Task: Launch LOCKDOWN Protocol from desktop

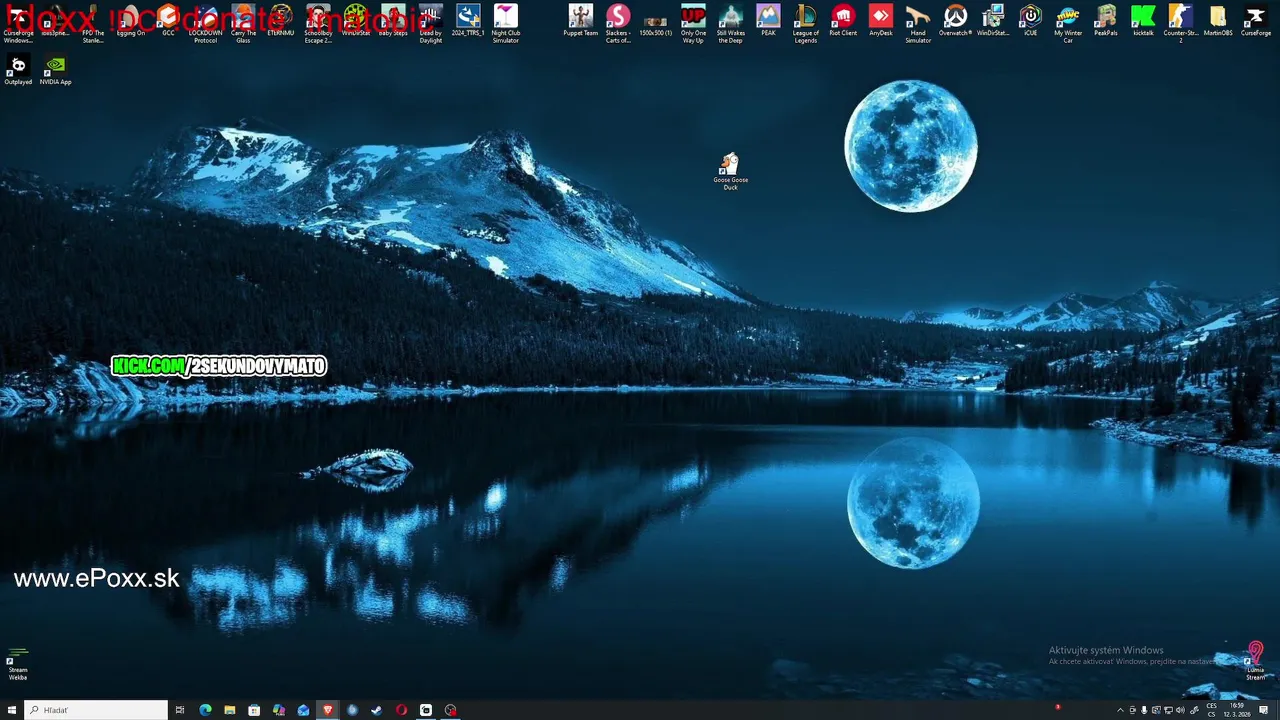Action: click(205, 24)
